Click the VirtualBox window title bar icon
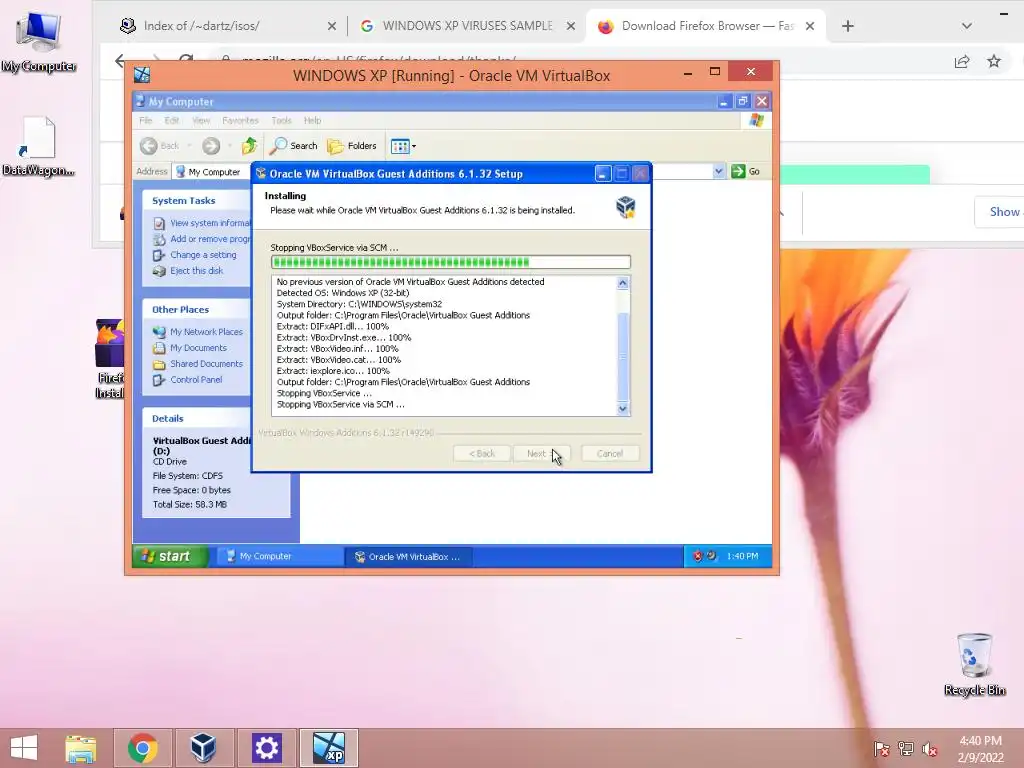The height and width of the screenshot is (768, 1024). click(142, 75)
